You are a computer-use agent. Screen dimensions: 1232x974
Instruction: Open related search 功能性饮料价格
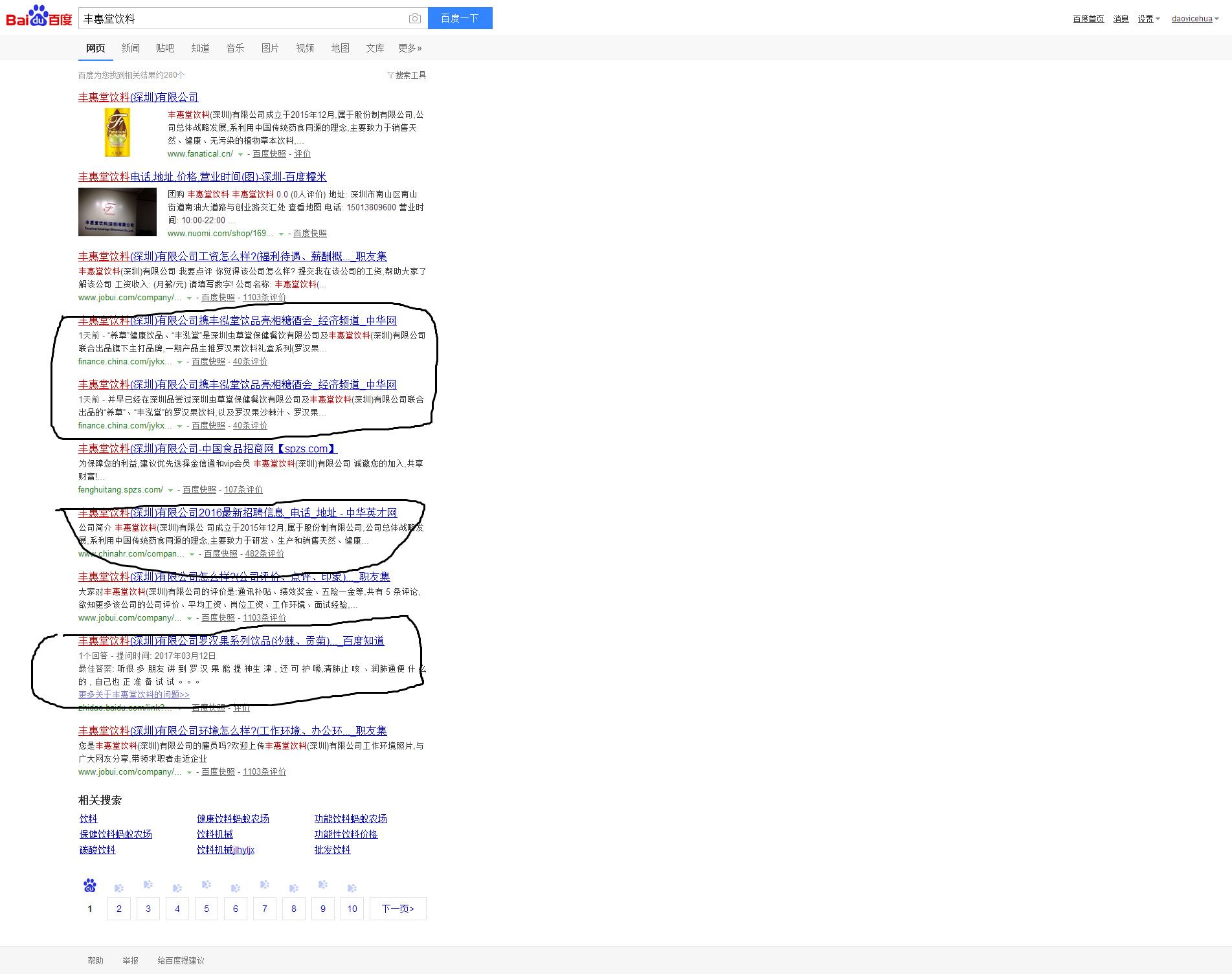(346, 834)
